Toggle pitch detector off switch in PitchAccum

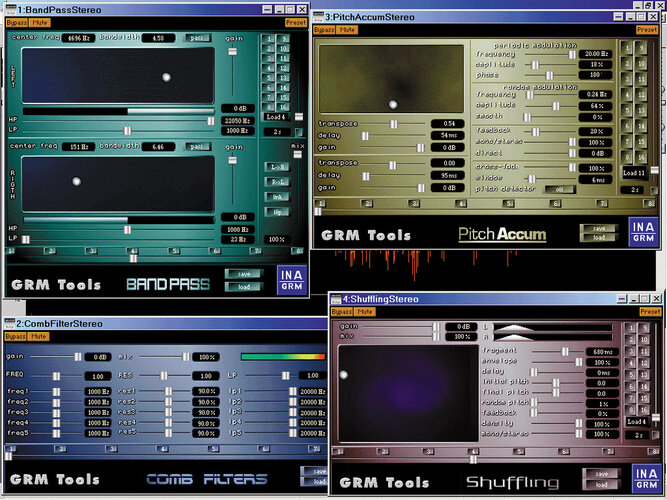tap(560, 189)
